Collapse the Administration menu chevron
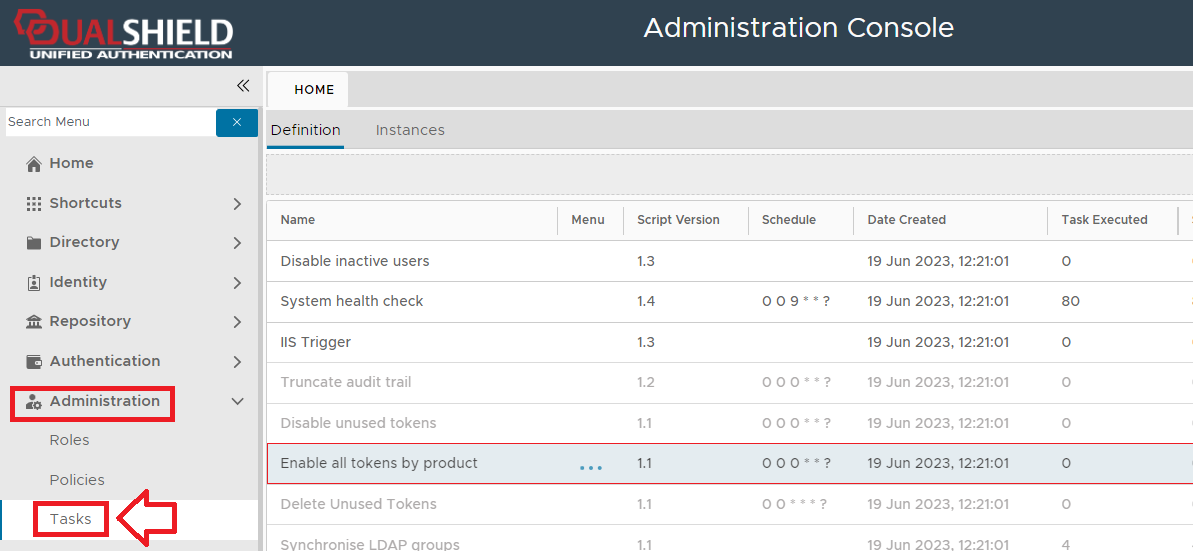The height and width of the screenshot is (551, 1193). [x=237, y=402]
